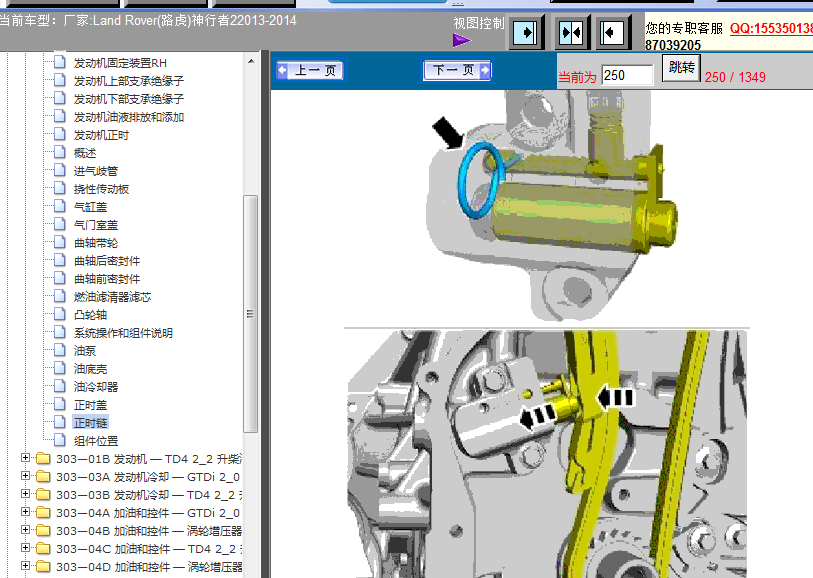Click the tensioner diagram with blue O-ring
The width and height of the screenshot is (813, 578).
[552, 205]
